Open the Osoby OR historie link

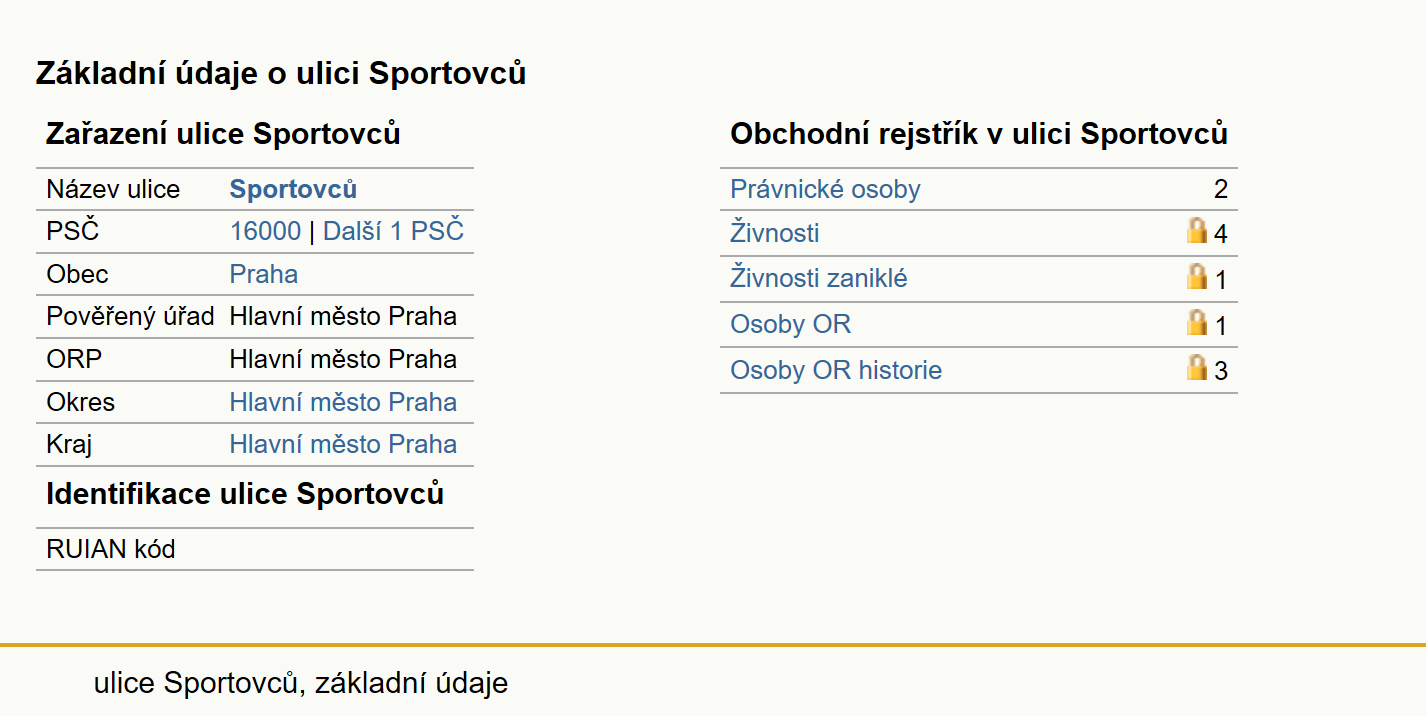[836, 370]
